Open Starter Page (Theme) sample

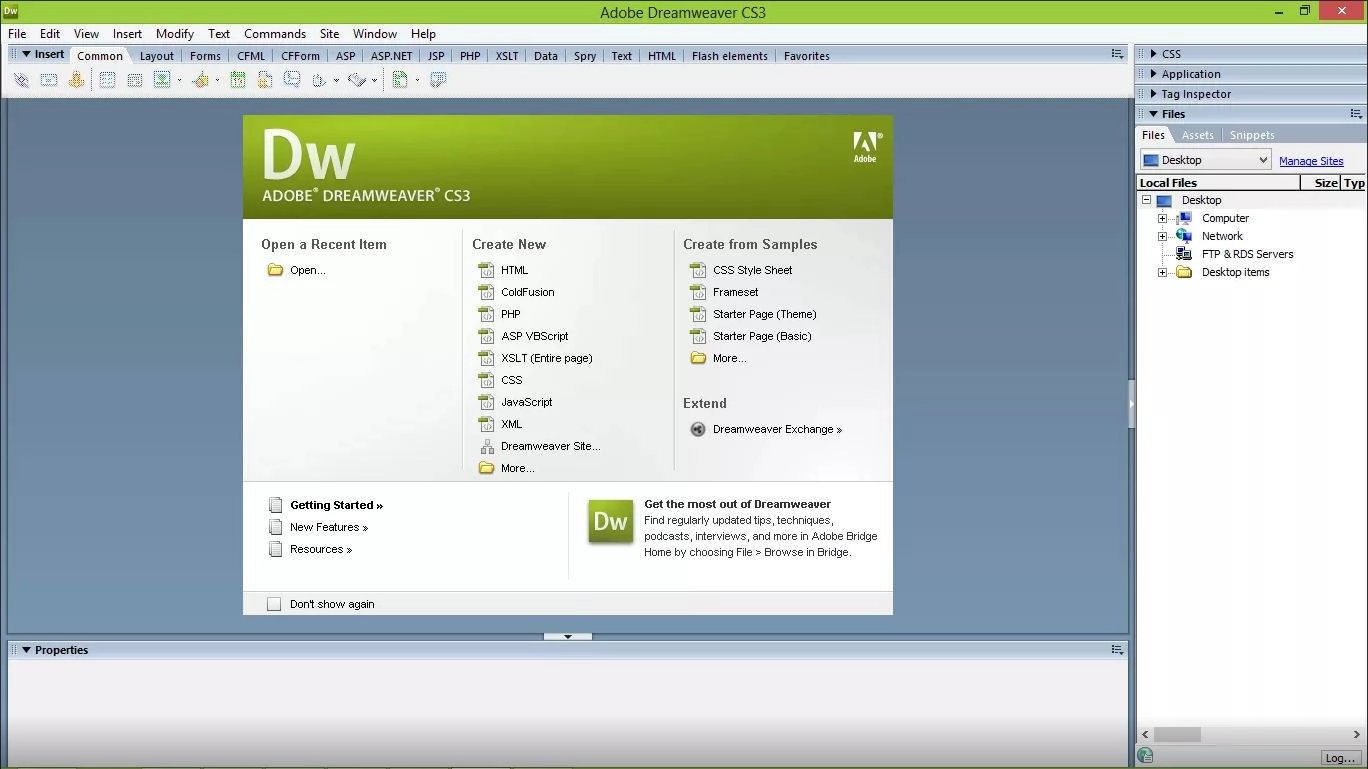coord(764,314)
